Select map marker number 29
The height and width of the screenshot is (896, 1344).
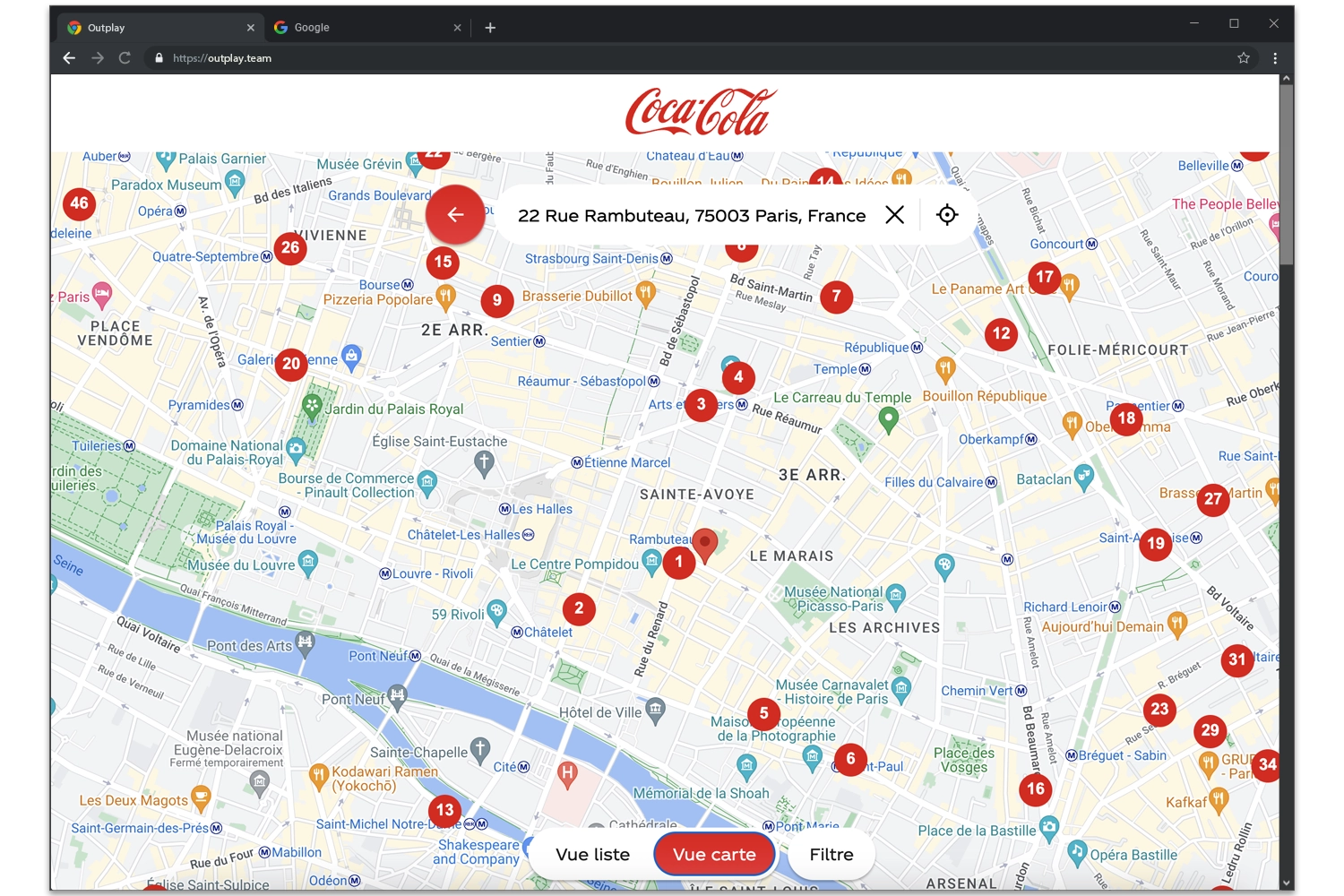coord(1210,731)
